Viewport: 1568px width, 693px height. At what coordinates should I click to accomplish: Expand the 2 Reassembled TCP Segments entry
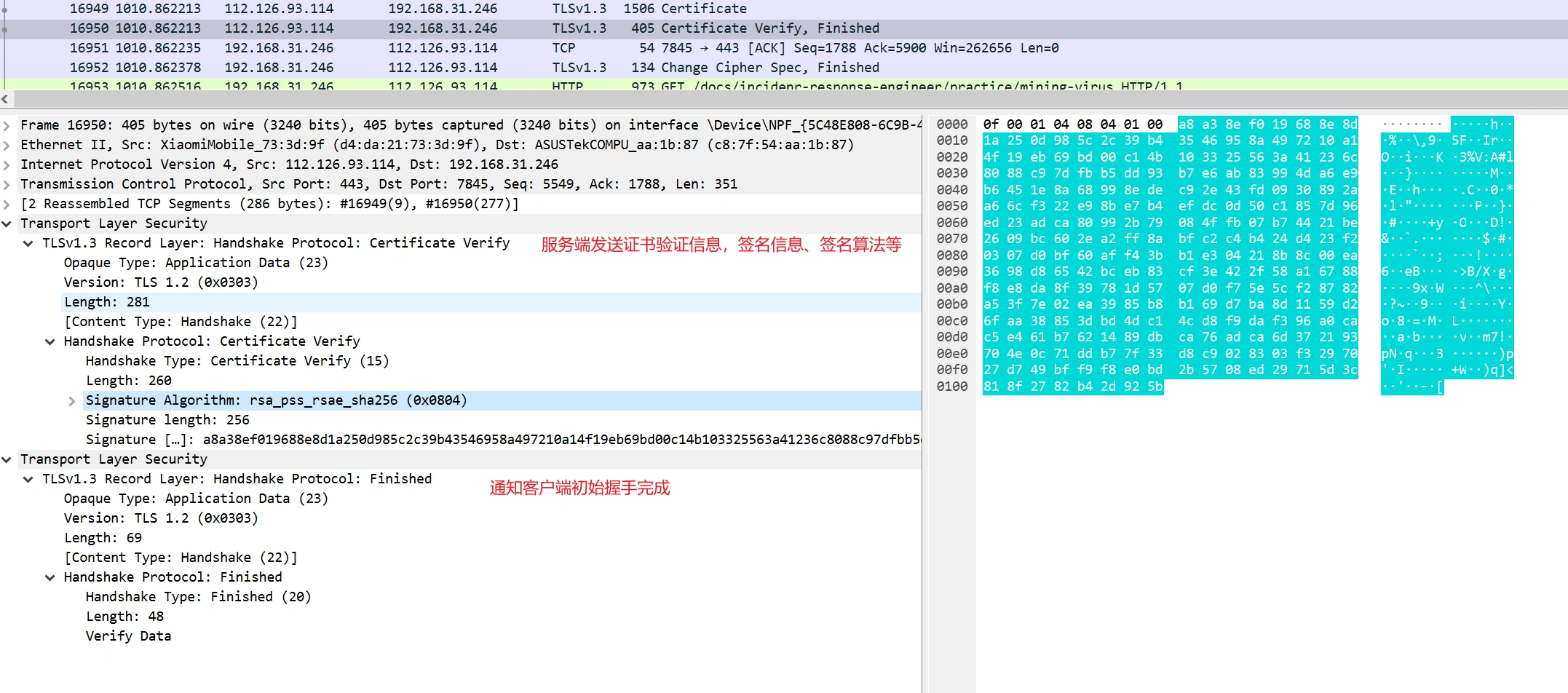click(x=7, y=205)
